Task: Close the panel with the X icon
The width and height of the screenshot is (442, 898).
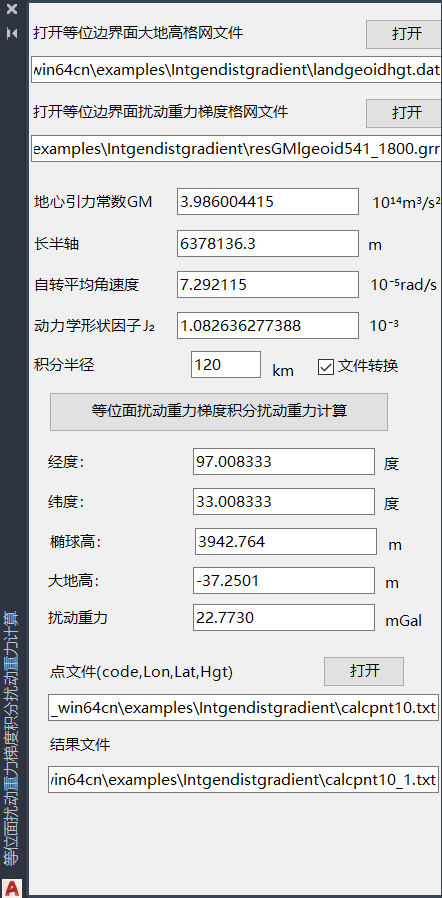Action: 12,9
